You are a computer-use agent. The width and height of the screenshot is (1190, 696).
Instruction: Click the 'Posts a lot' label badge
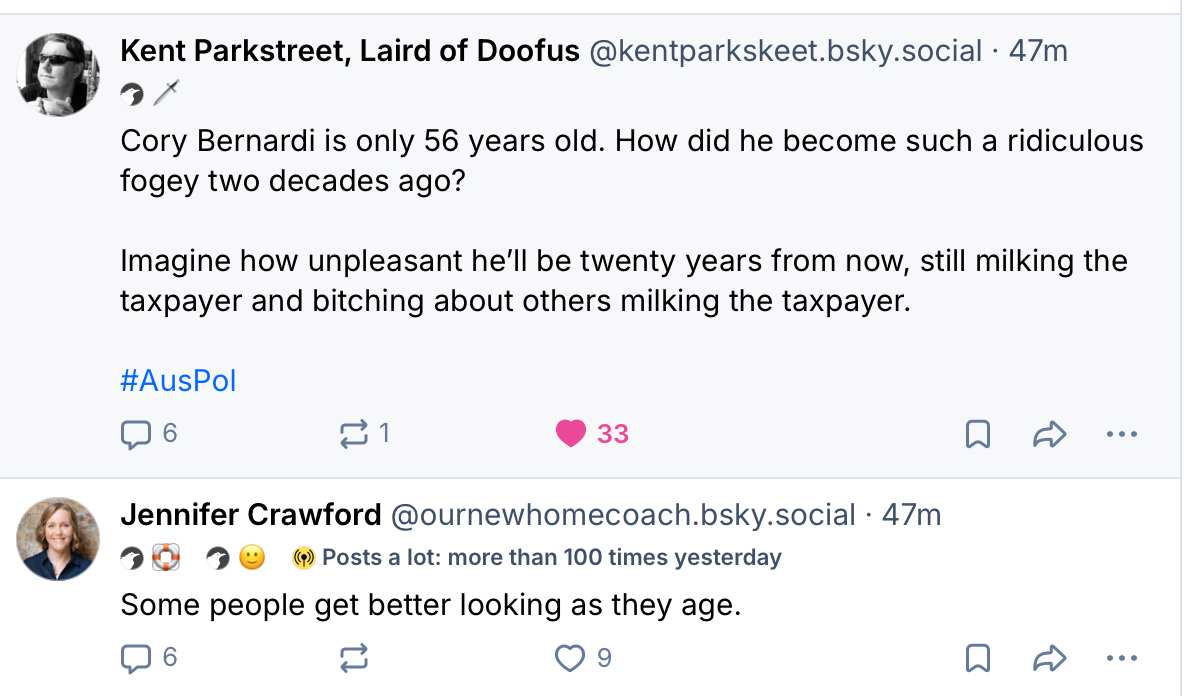538,558
